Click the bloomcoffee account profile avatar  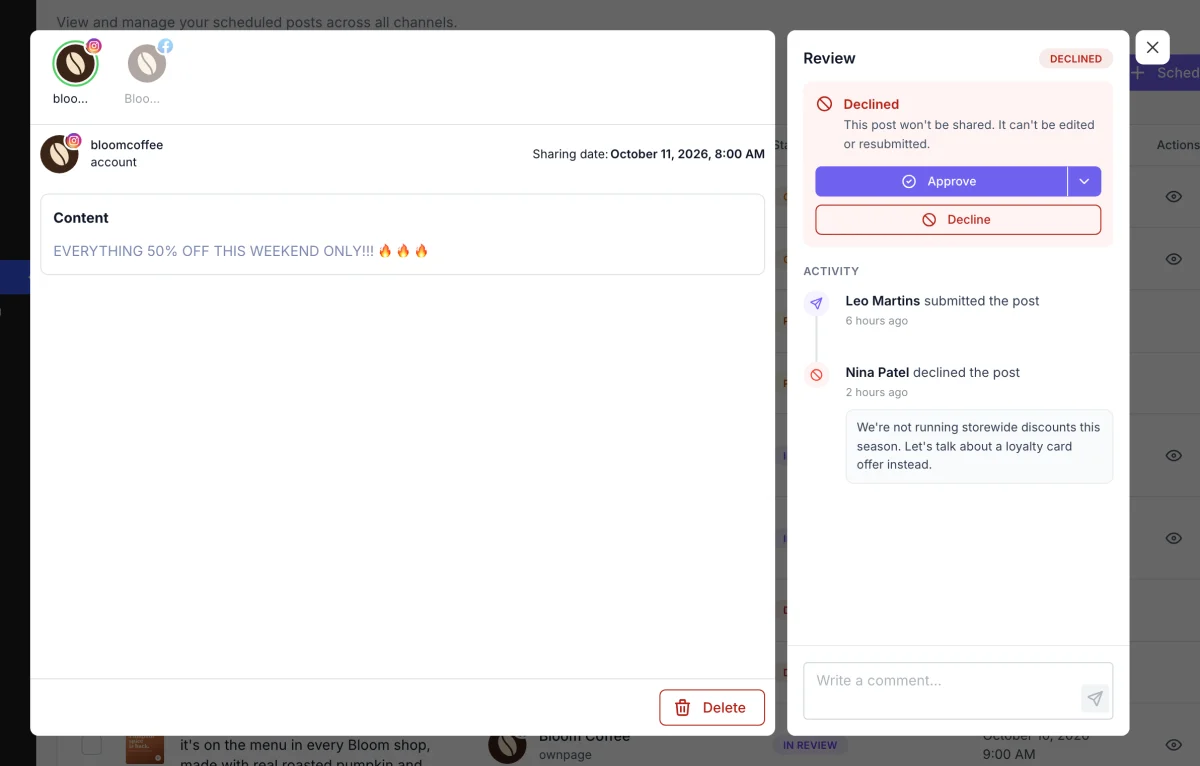click(59, 154)
